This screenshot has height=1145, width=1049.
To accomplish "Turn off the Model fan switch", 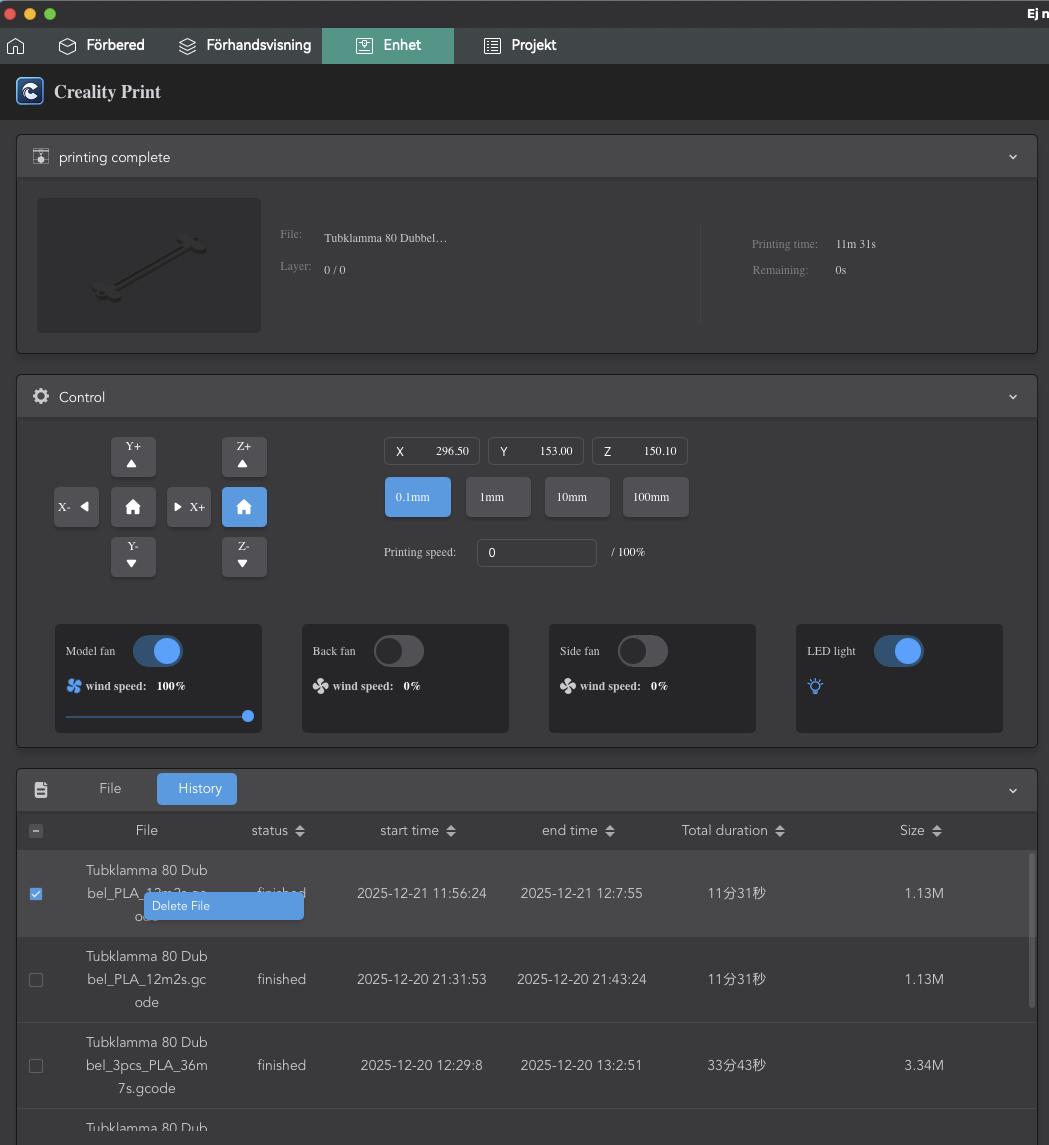I will pos(158,651).
